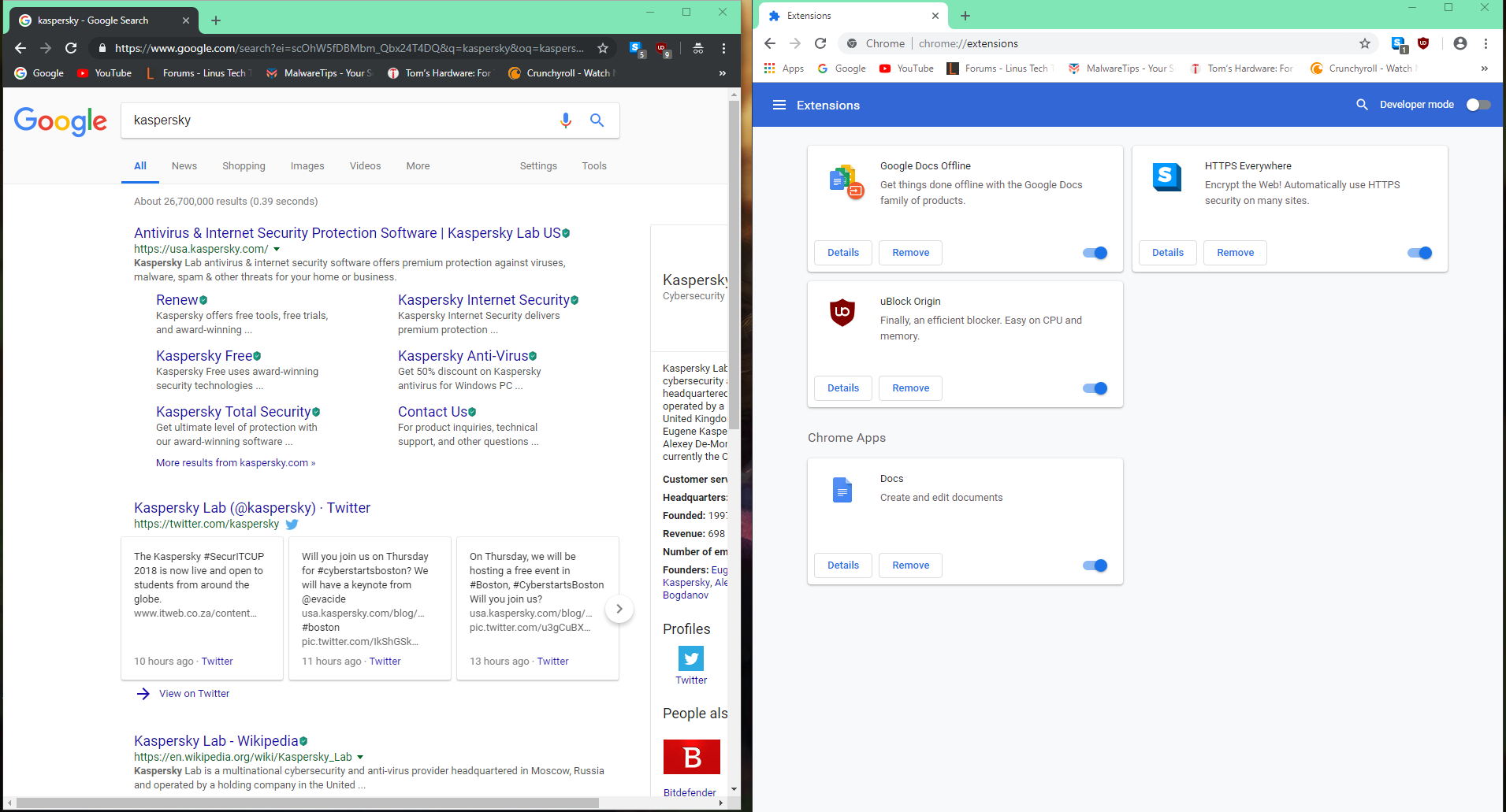This screenshot has width=1506, height=812.
Task: Disable the Google Docs Offline extension toggle
Action: (x=1095, y=253)
